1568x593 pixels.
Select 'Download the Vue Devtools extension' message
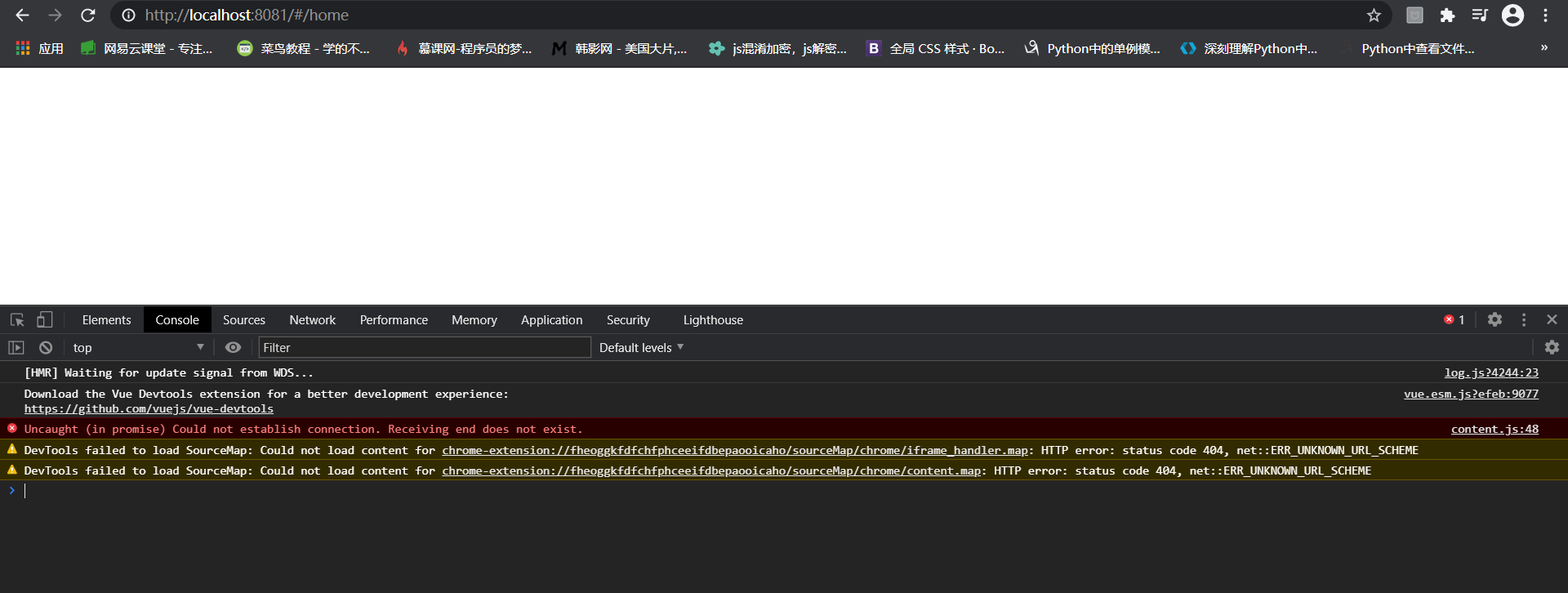[x=266, y=394]
